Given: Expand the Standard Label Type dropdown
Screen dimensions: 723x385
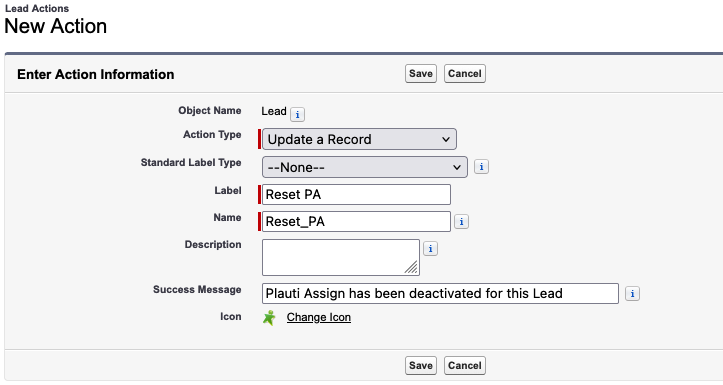Looking at the screenshot, I should pos(365,167).
